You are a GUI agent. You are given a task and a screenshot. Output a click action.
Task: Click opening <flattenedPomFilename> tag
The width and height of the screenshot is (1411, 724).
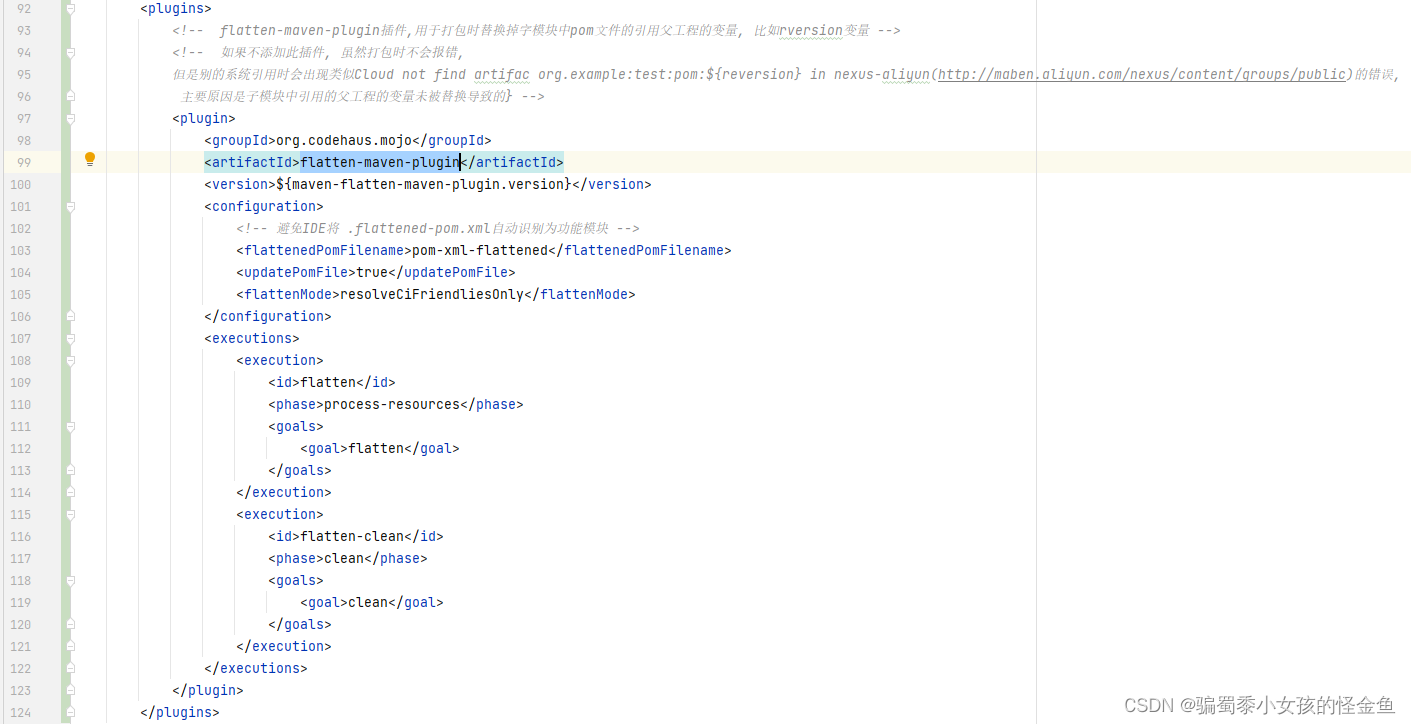pos(324,250)
